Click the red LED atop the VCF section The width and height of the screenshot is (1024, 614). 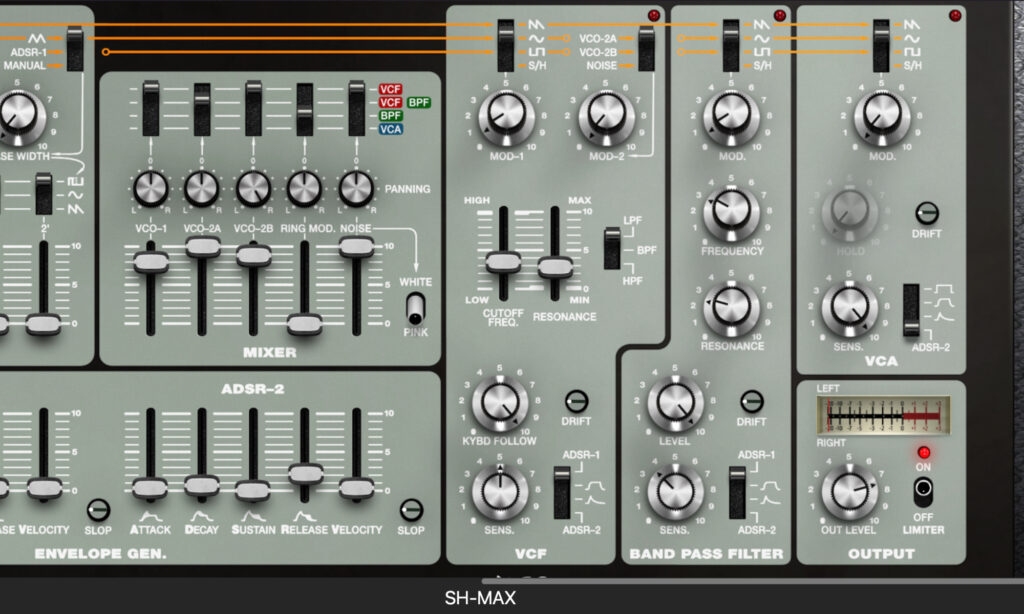(x=652, y=16)
